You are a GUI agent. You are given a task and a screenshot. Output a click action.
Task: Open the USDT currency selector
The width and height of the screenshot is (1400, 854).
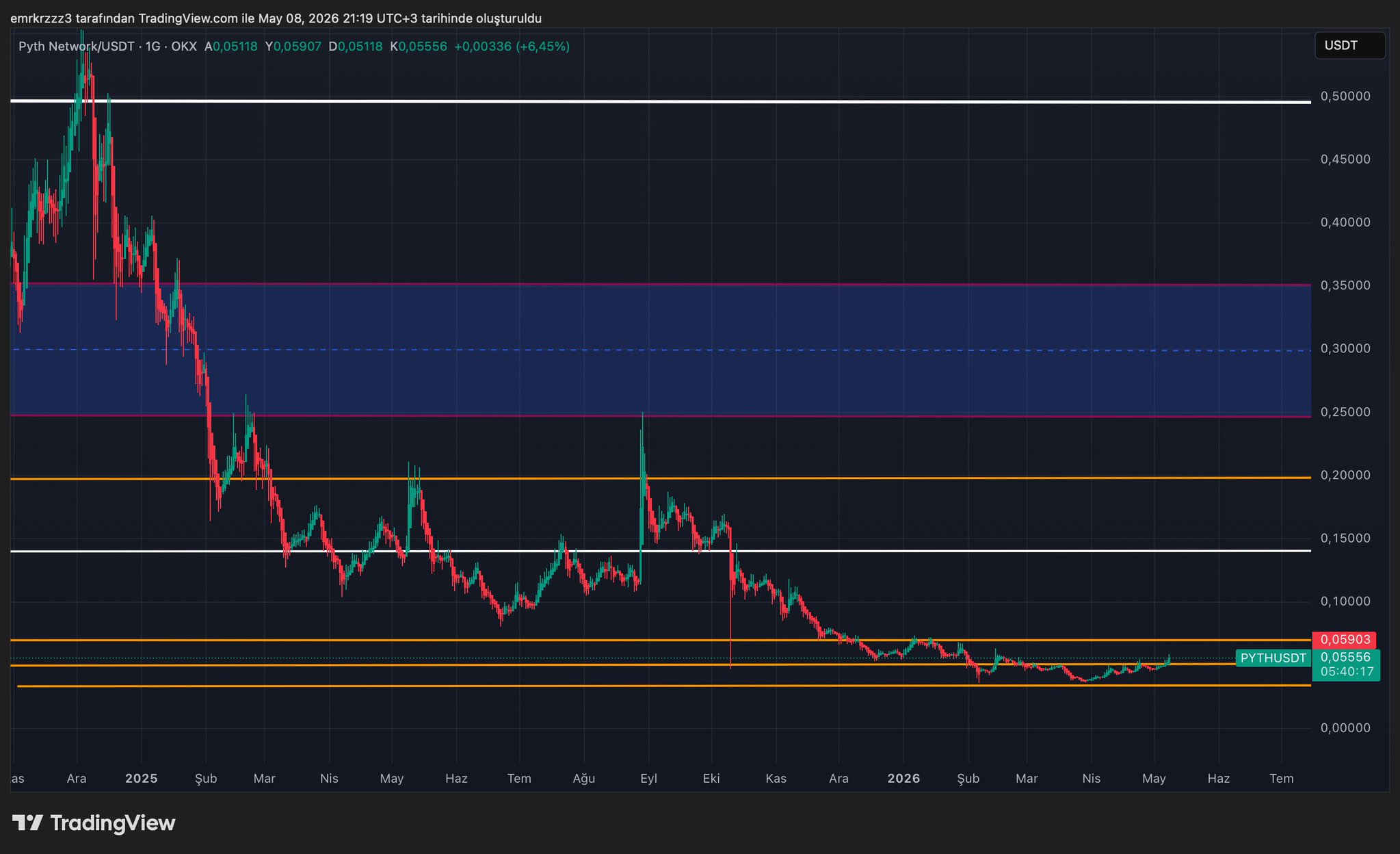(1349, 46)
